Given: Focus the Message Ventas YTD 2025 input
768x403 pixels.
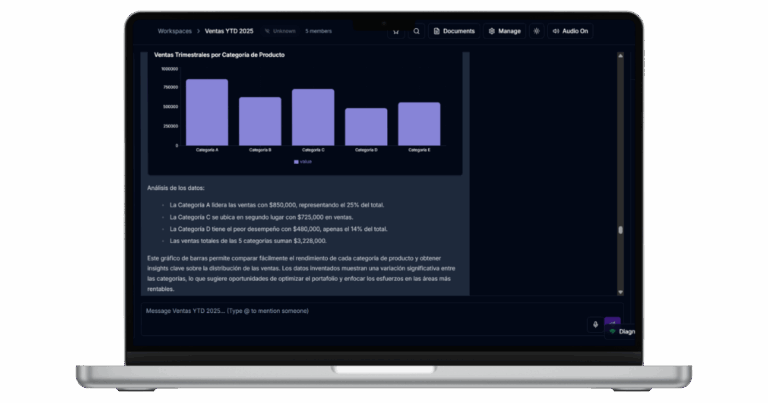Looking at the screenshot, I should (x=360, y=311).
